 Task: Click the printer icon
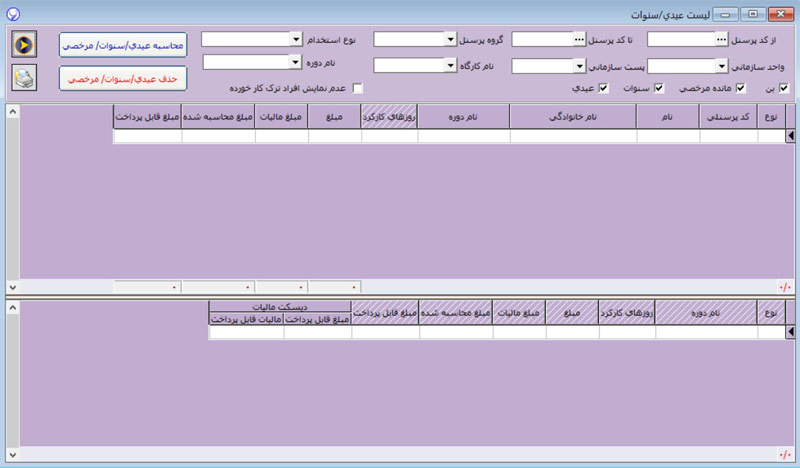24,78
